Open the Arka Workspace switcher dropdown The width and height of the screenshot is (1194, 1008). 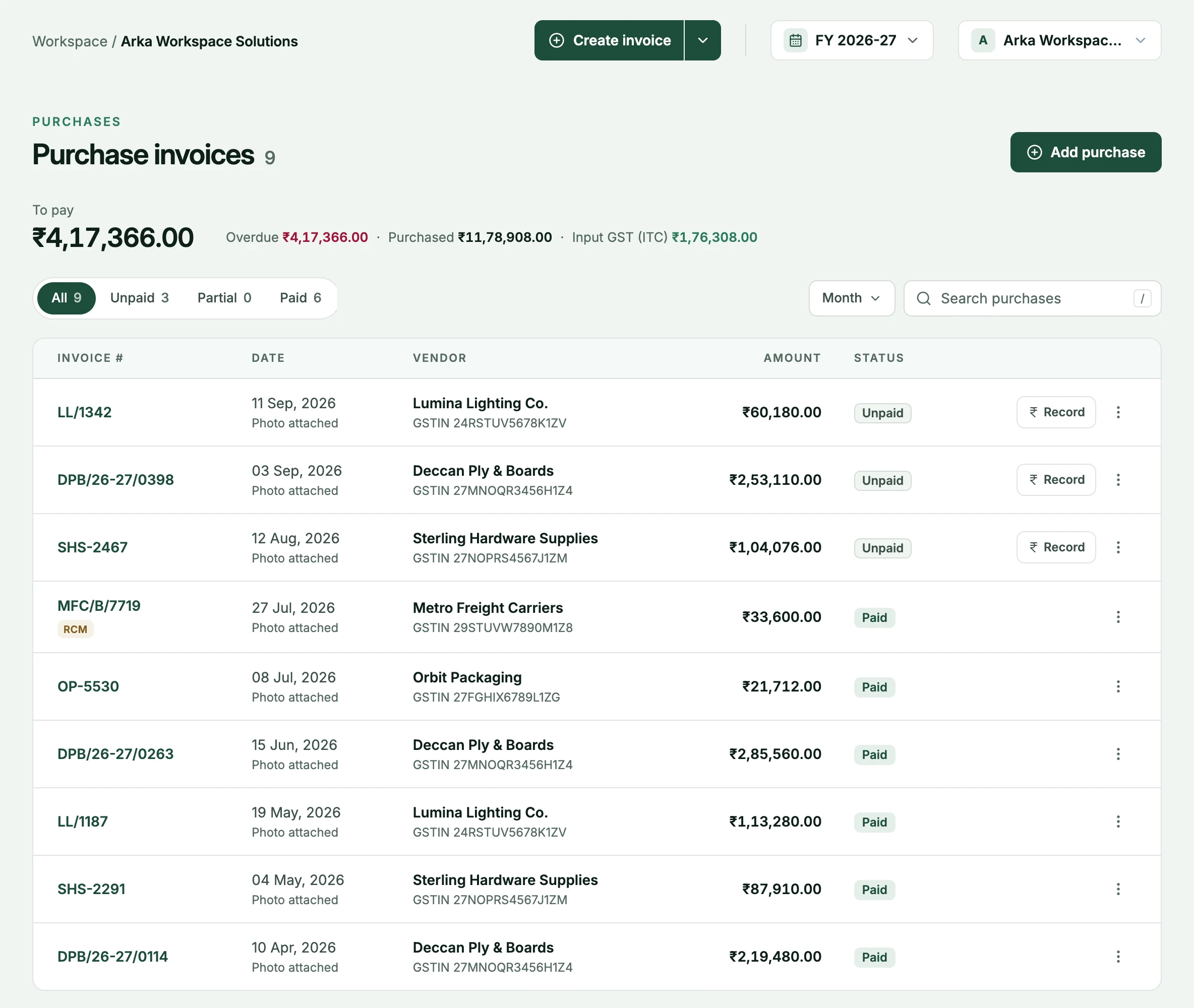point(1059,40)
